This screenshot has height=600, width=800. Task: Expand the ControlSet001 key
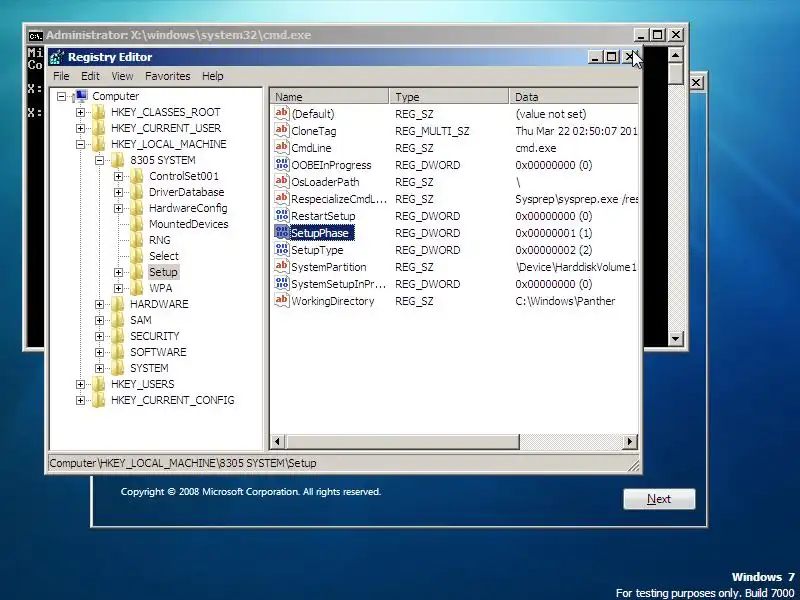click(x=118, y=177)
